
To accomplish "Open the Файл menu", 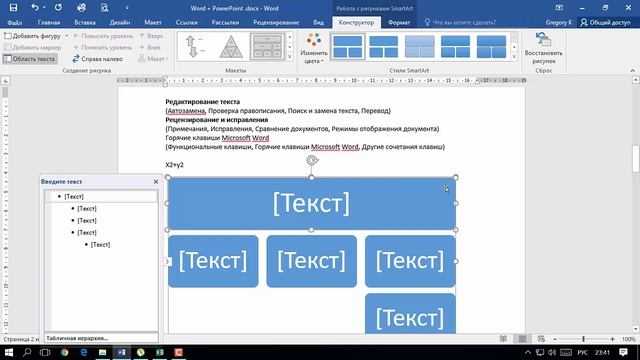I will coord(15,22).
